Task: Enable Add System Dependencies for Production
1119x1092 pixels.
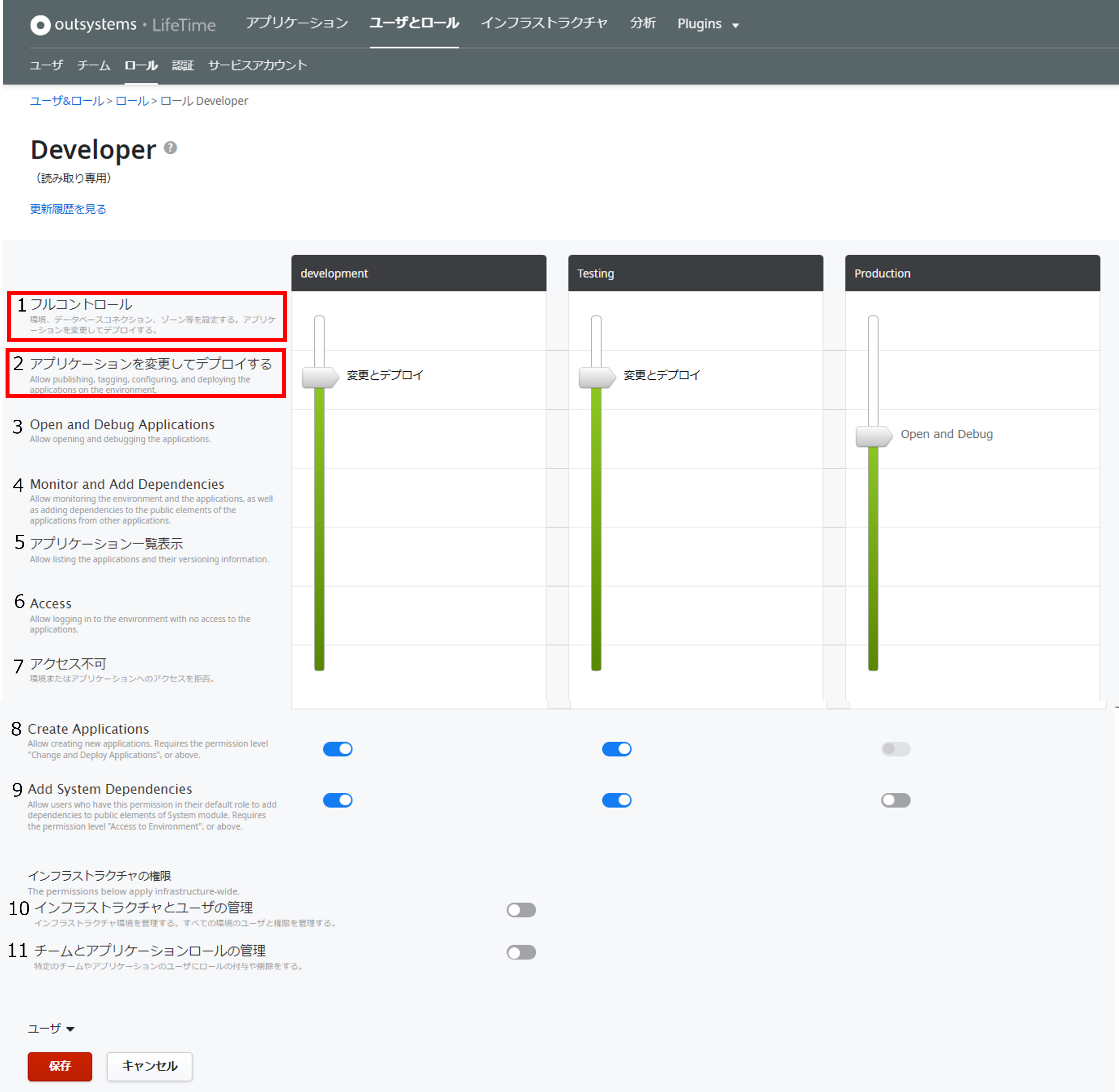Action: tap(896, 800)
